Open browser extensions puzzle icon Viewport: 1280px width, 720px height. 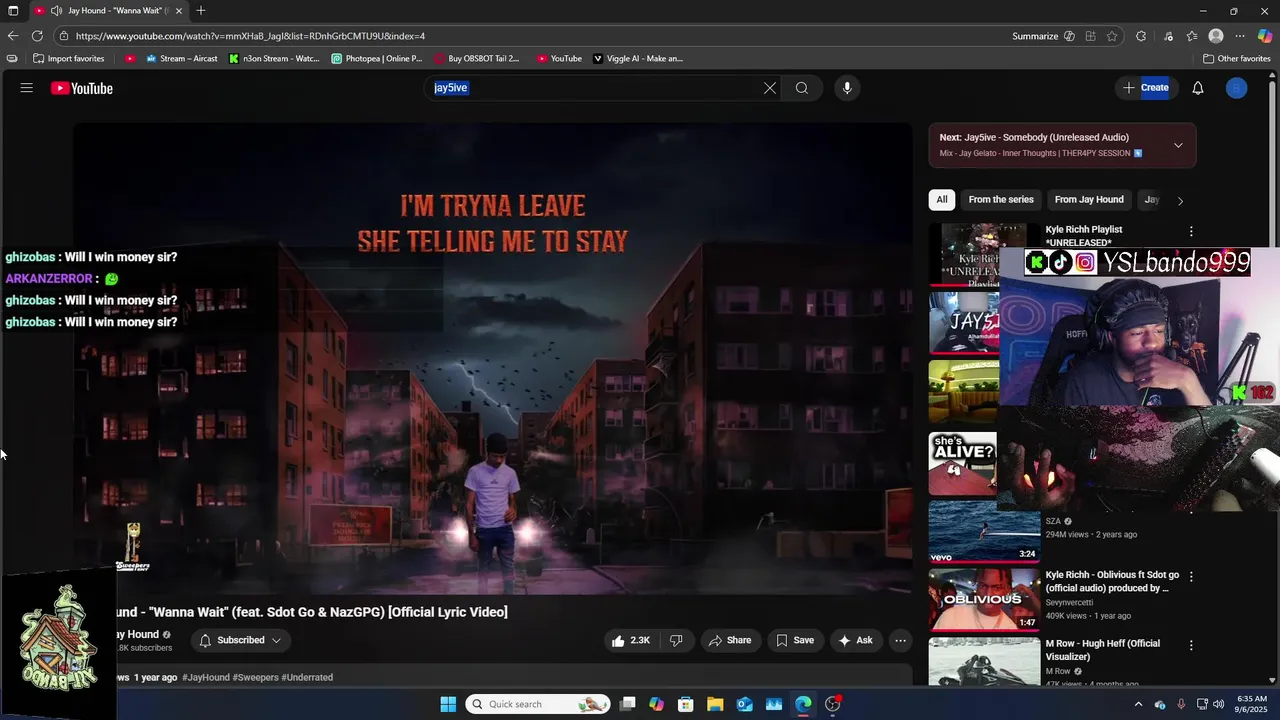[x=1141, y=36]
